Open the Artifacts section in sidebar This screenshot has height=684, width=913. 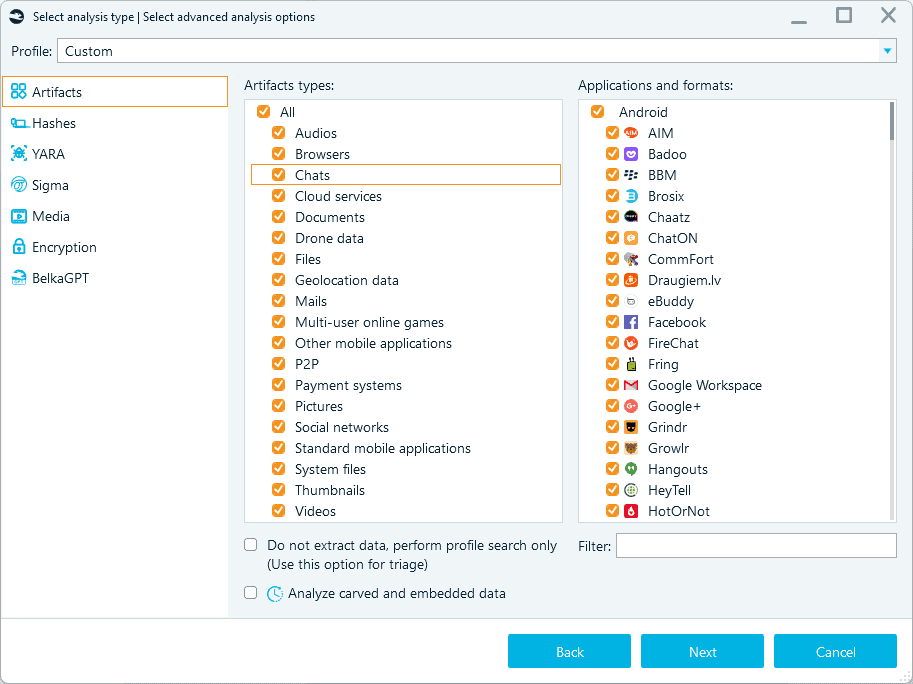coord(115,92)
